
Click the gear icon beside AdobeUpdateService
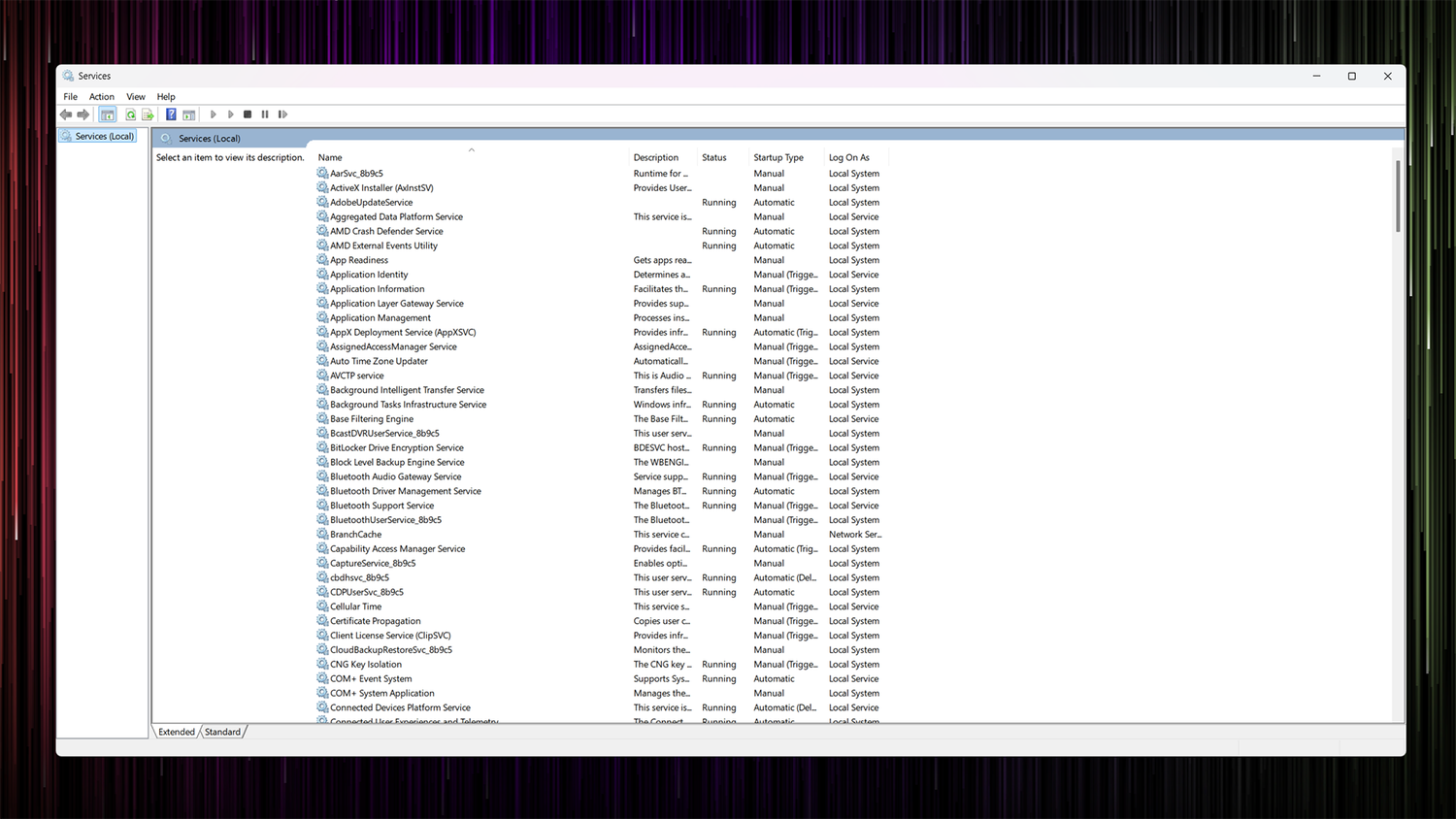[322, 202]
